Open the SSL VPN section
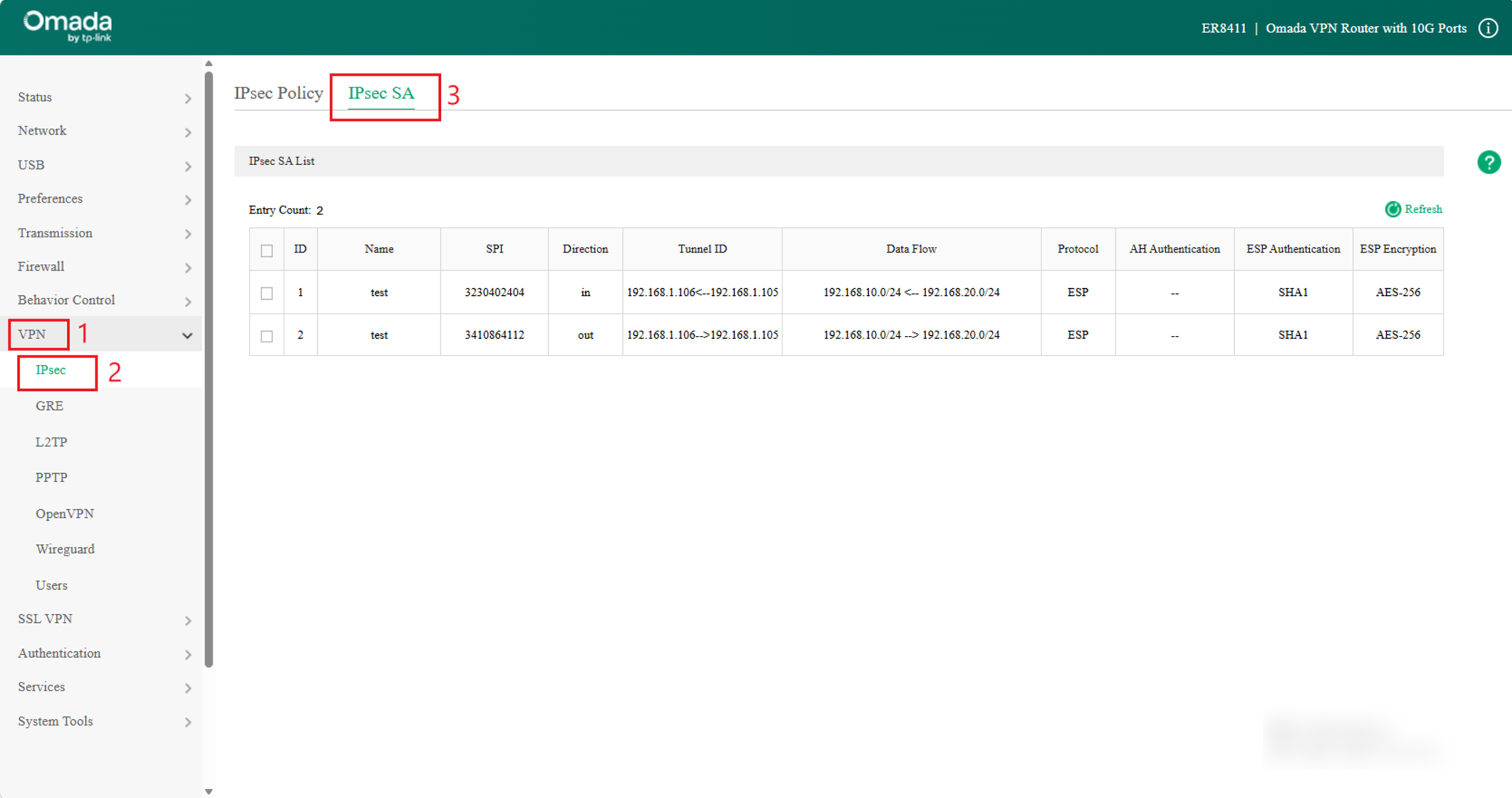Screen dimensions: 1512x798 [44, 618]
